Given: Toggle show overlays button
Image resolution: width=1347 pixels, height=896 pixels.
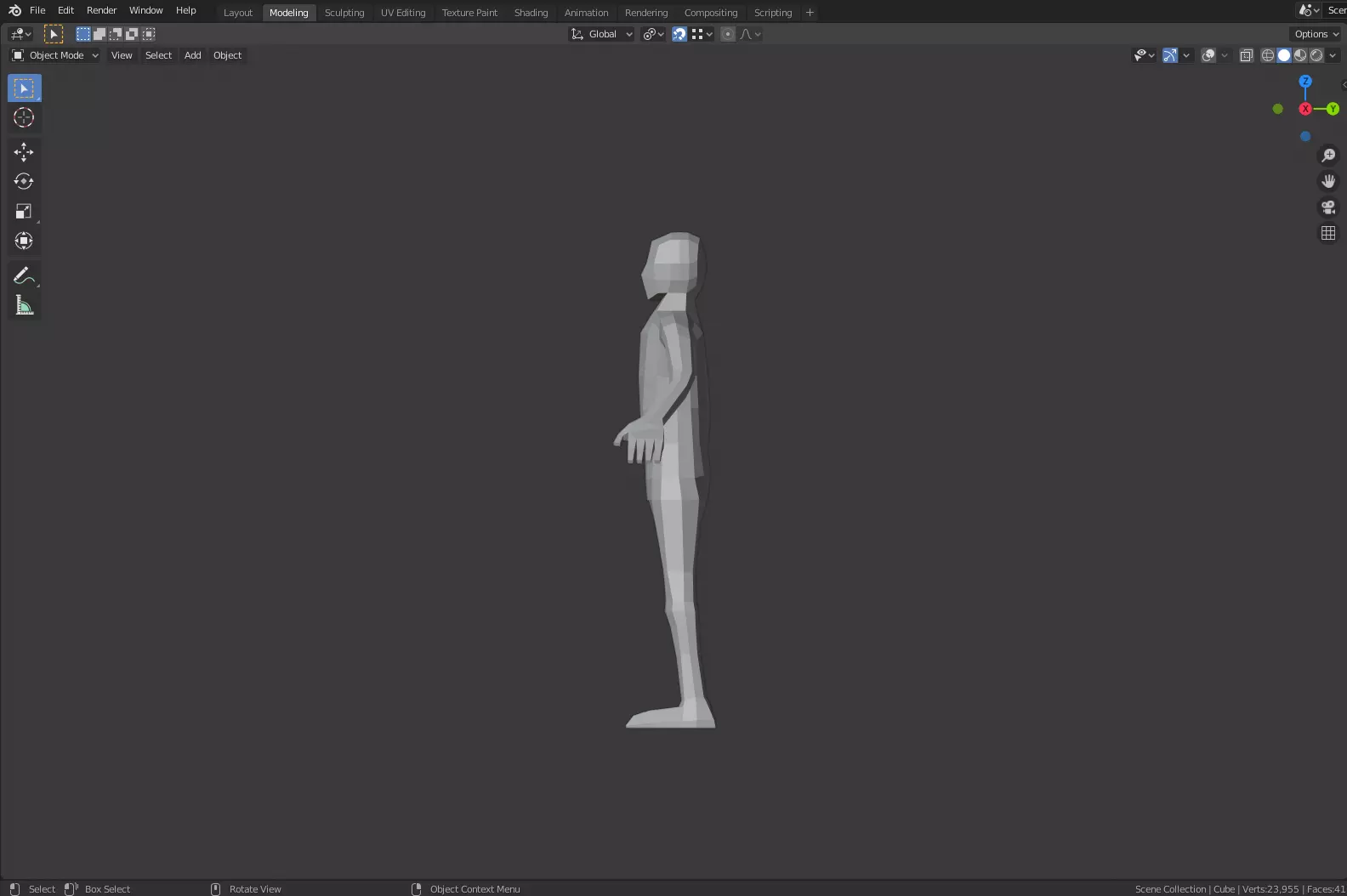Looking at the screenshot, I should pyautogui.click(x=1208, y=55).
